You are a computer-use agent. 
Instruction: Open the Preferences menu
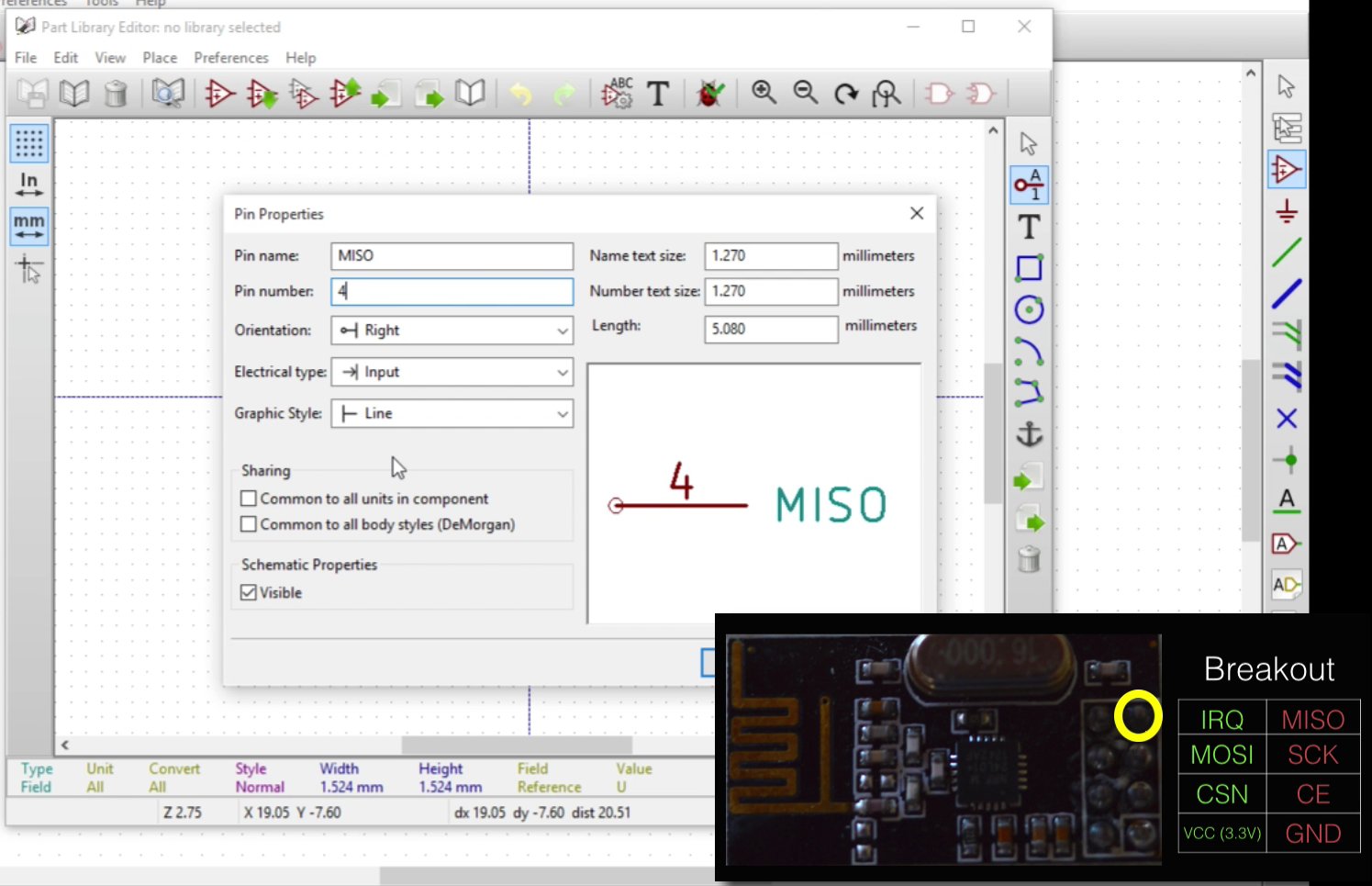click(x=231, y=58)
